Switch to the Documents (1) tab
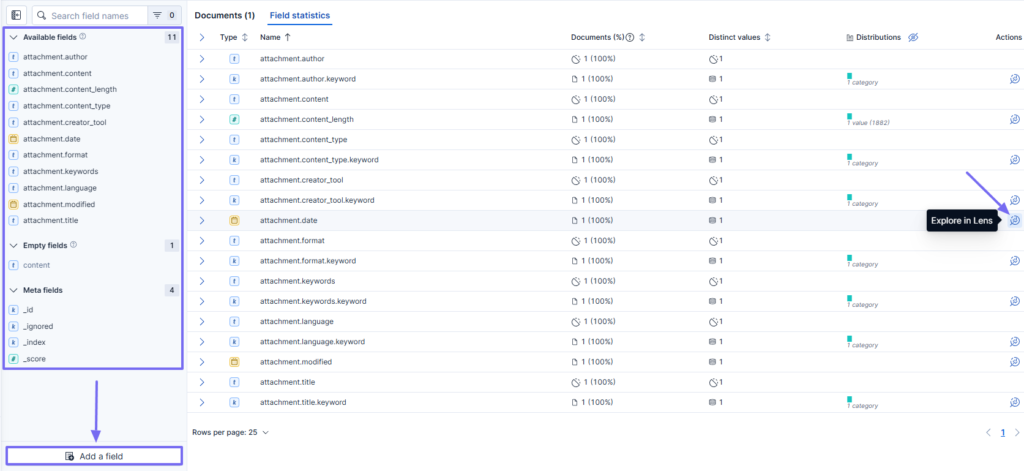The image size is (1024, 471). (x=225, y=14)
